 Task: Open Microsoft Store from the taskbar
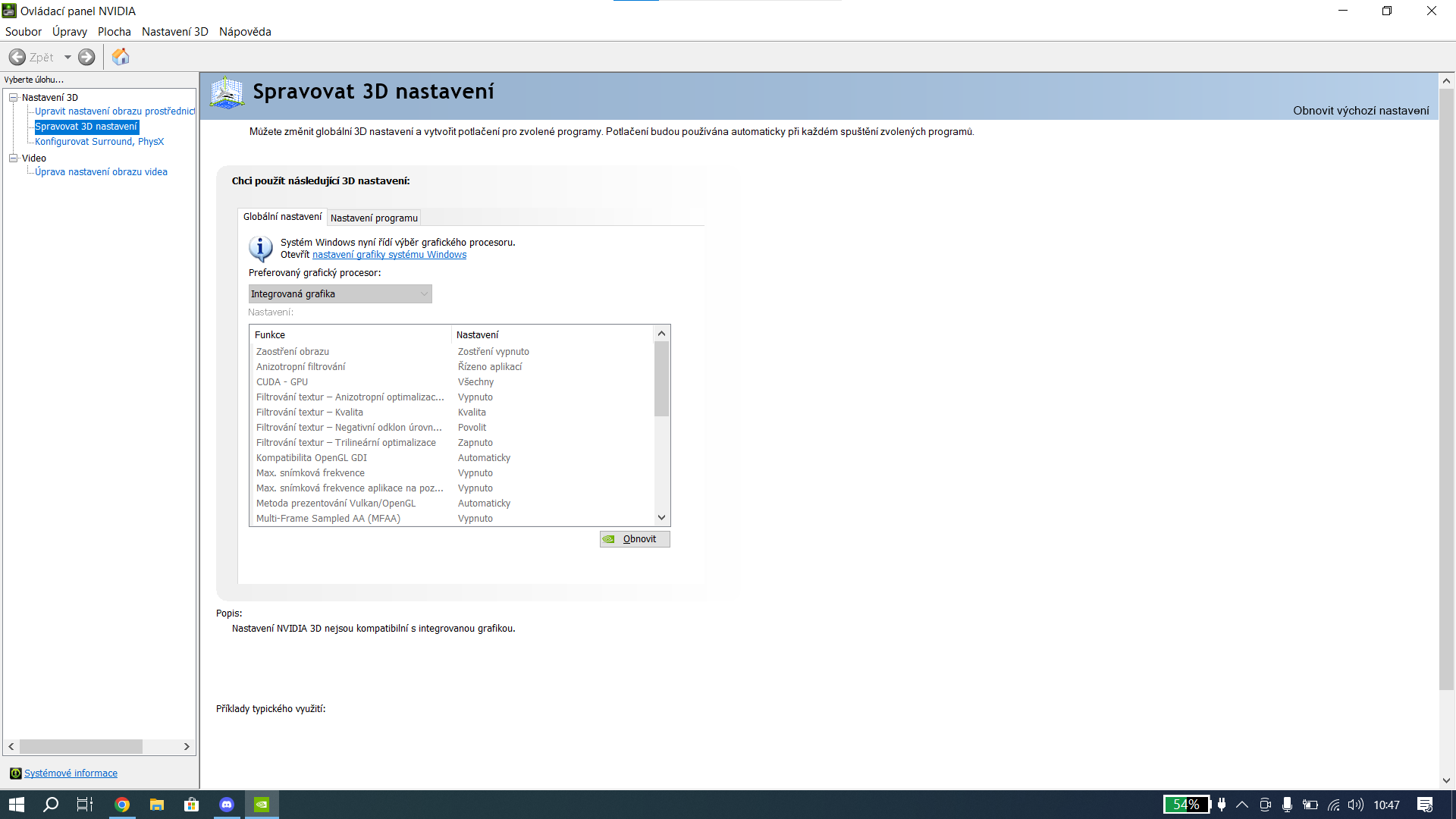pyautogui.click(x=192, y=805)
